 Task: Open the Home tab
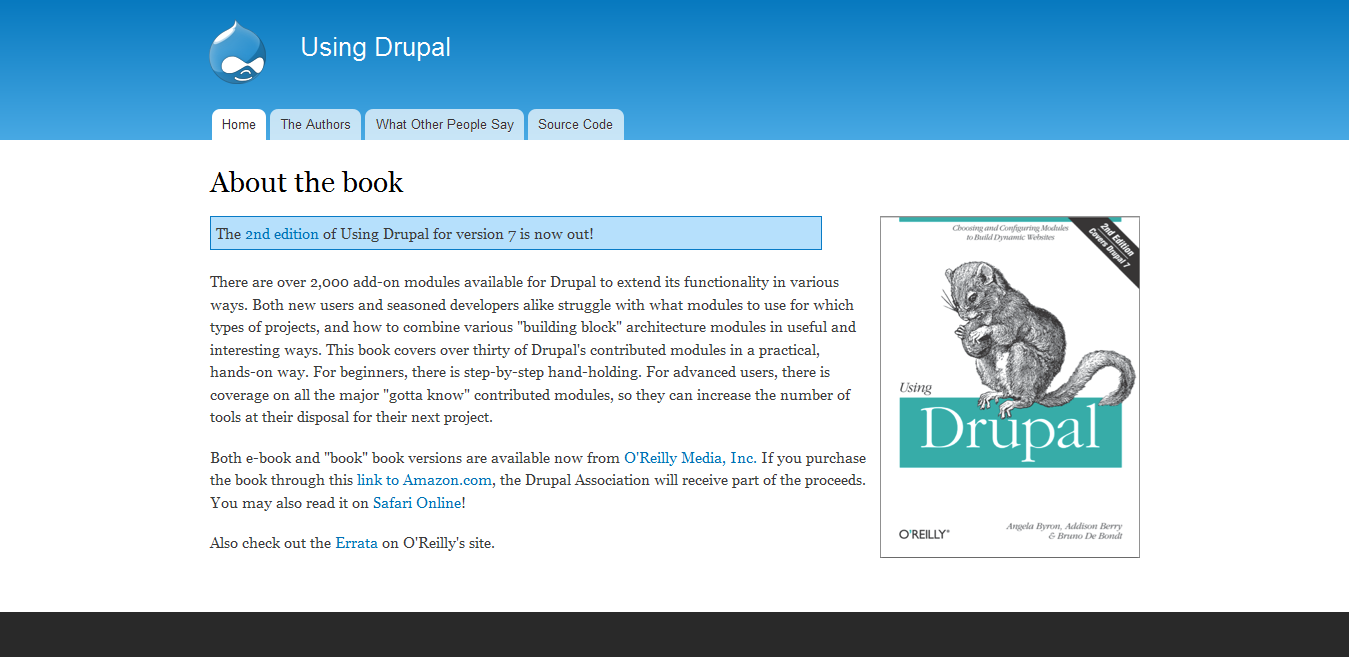pyautogui.click(x=239, y=125)
